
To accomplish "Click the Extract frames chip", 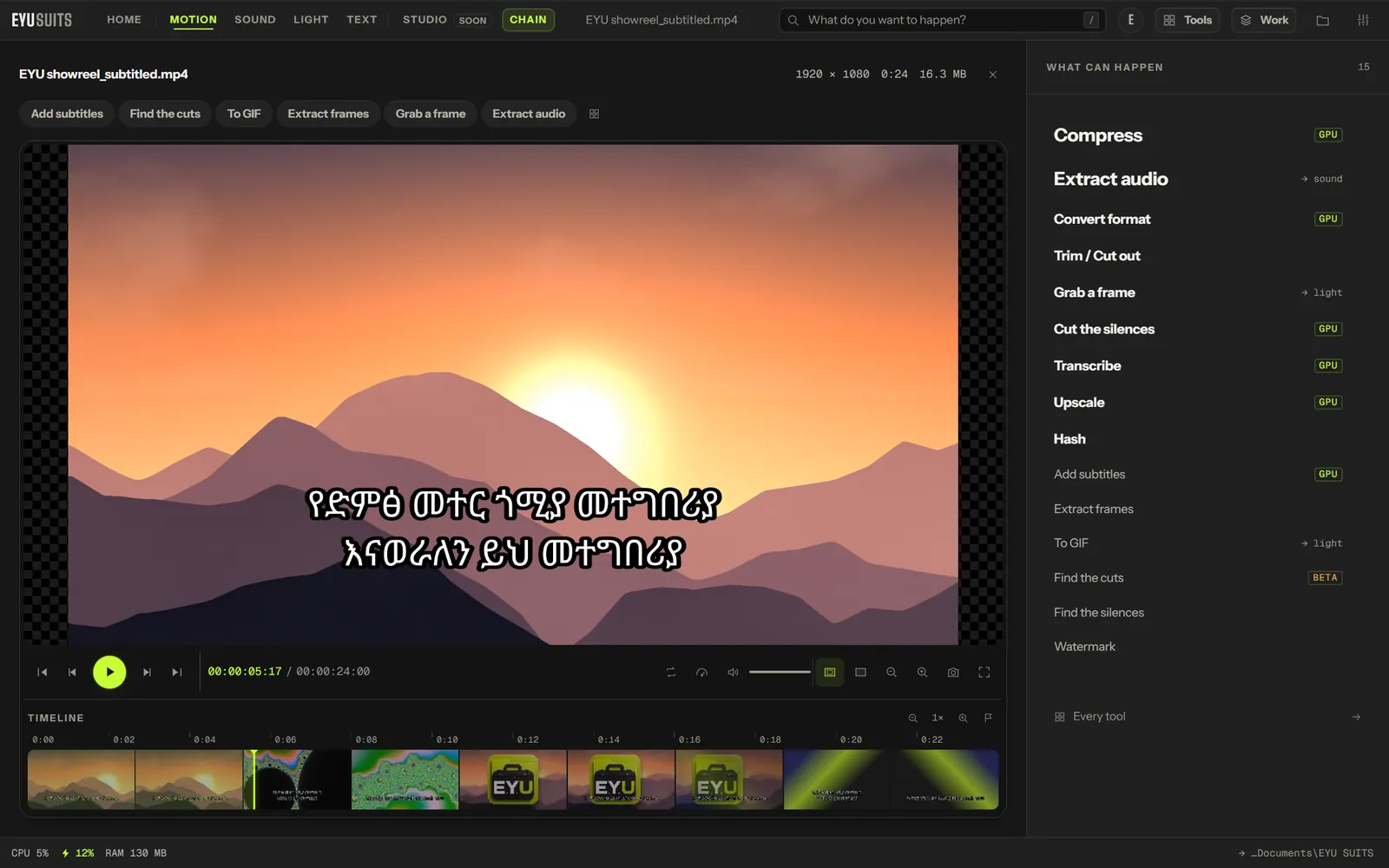I will [328, 114].
